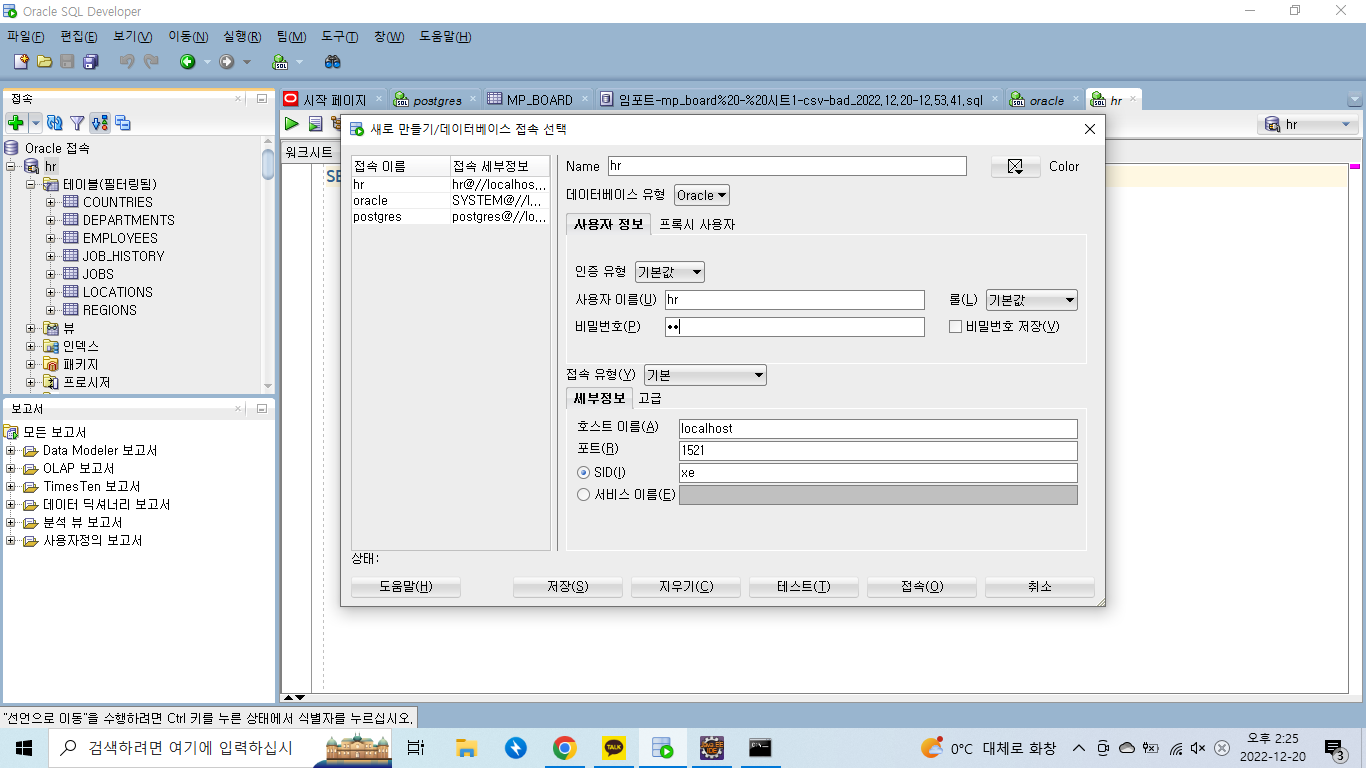Image resolution: width=1366 pixels, height=768 pixels.
Task: Open the Tools menu
Action: (340, 36)
